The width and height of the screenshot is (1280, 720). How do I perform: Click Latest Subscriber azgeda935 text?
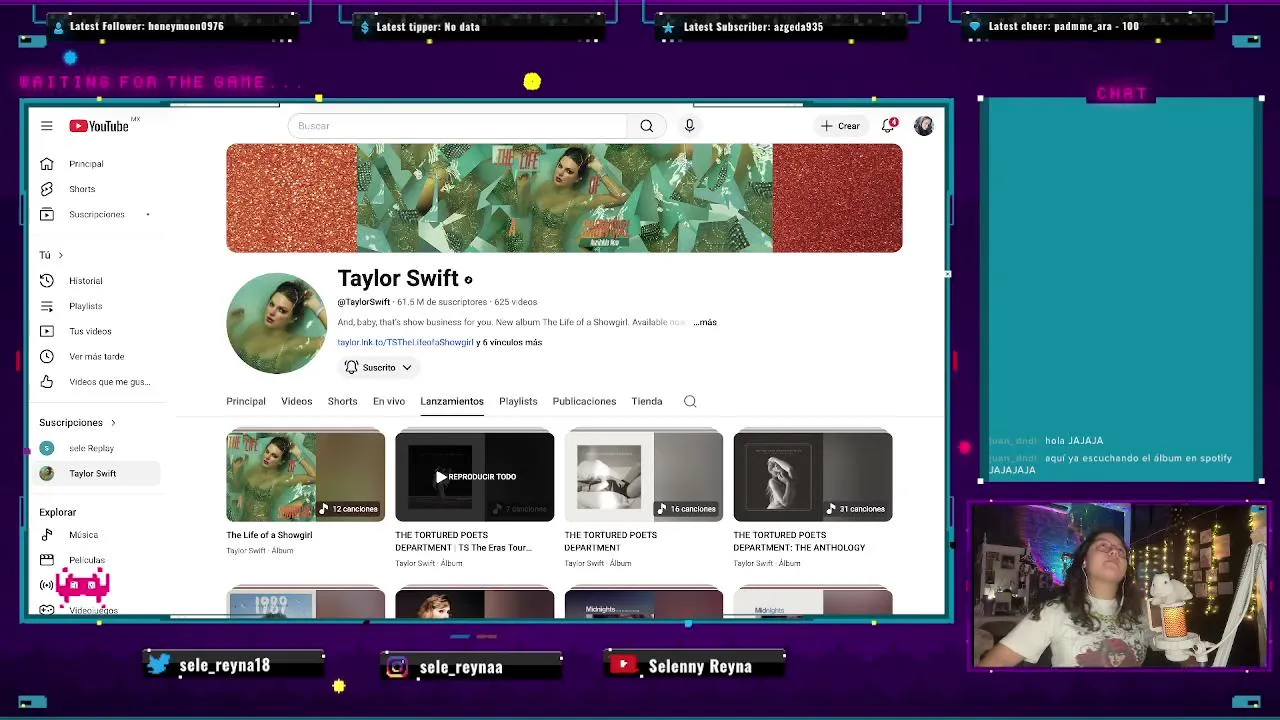(753, 27)
